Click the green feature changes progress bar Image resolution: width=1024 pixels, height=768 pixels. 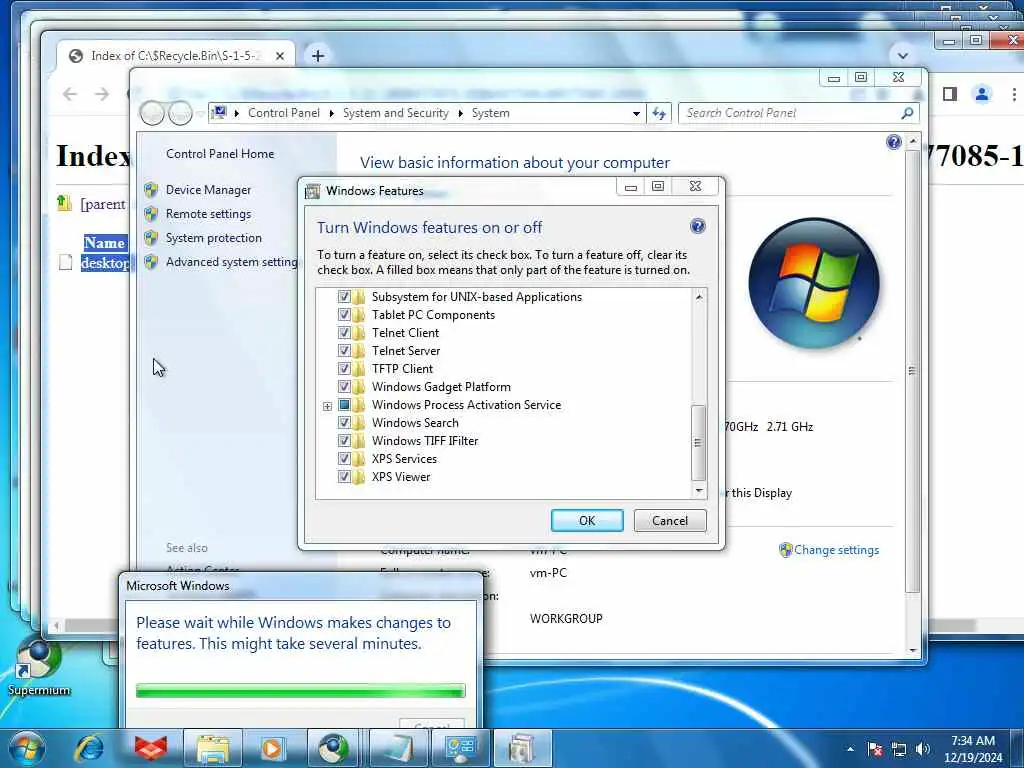(300, 690)
